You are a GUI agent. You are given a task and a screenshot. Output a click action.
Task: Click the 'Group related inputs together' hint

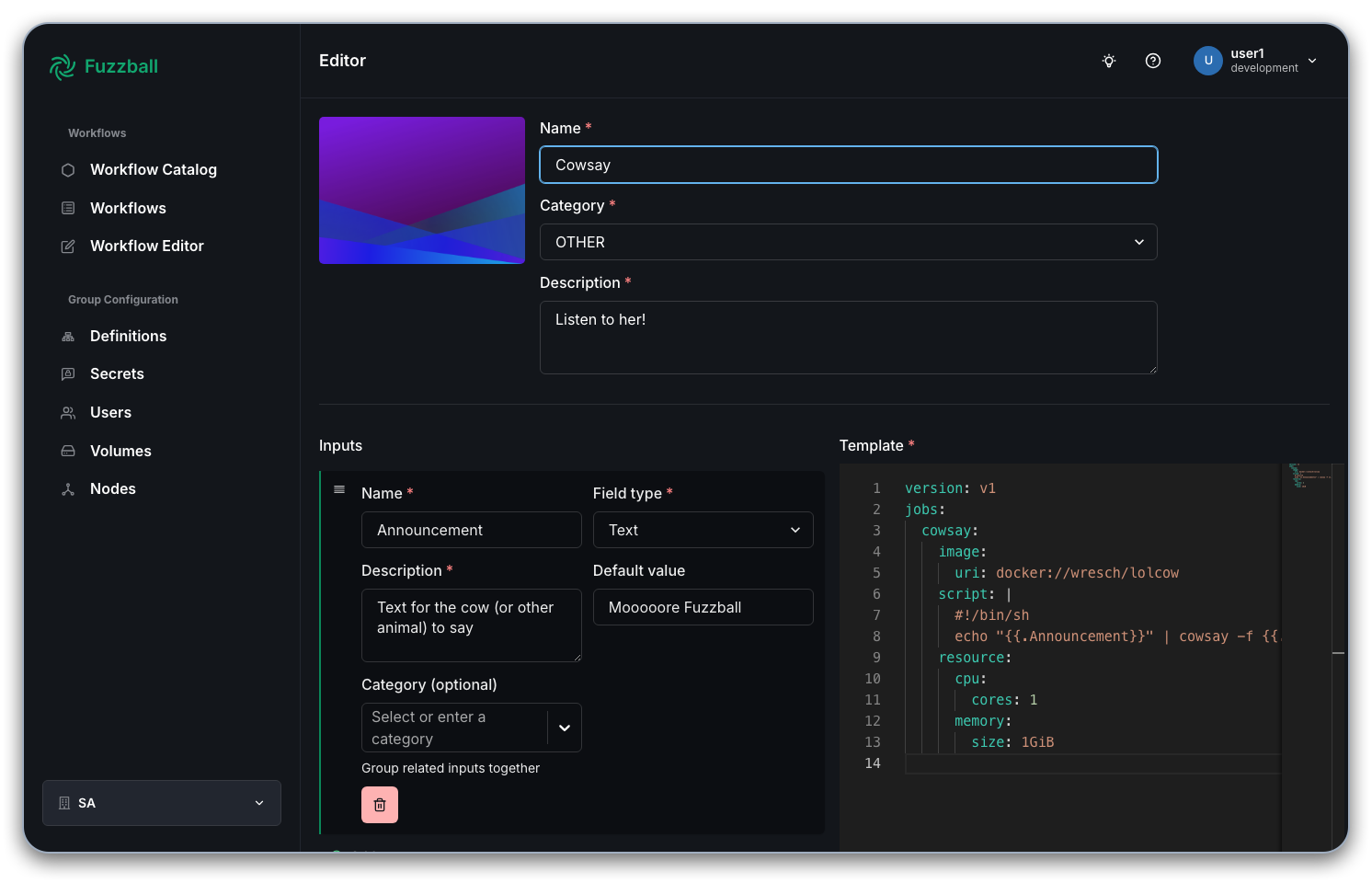click(451, 768)
